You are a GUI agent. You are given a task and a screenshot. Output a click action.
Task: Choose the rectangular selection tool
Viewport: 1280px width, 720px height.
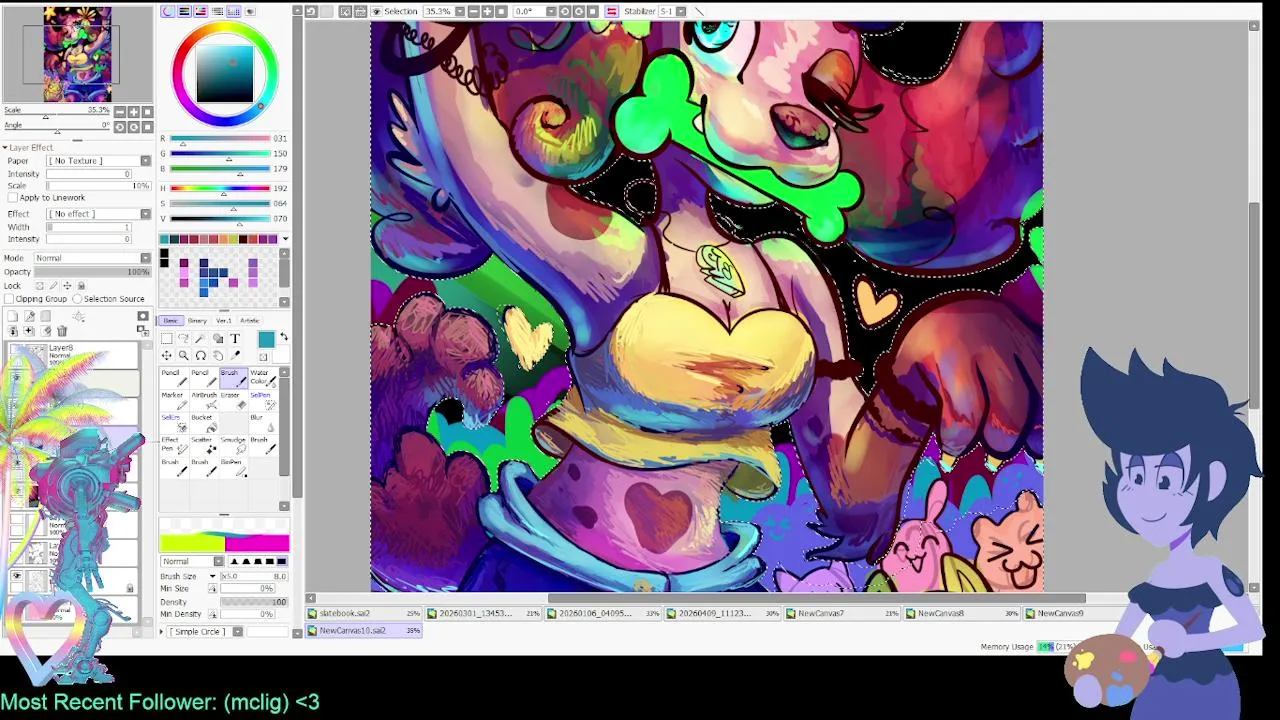point(167,338)
